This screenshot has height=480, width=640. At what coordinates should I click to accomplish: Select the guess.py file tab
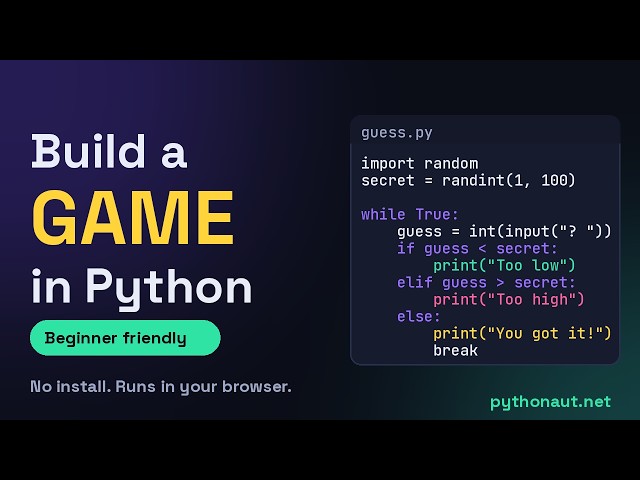tap(397, 133)
